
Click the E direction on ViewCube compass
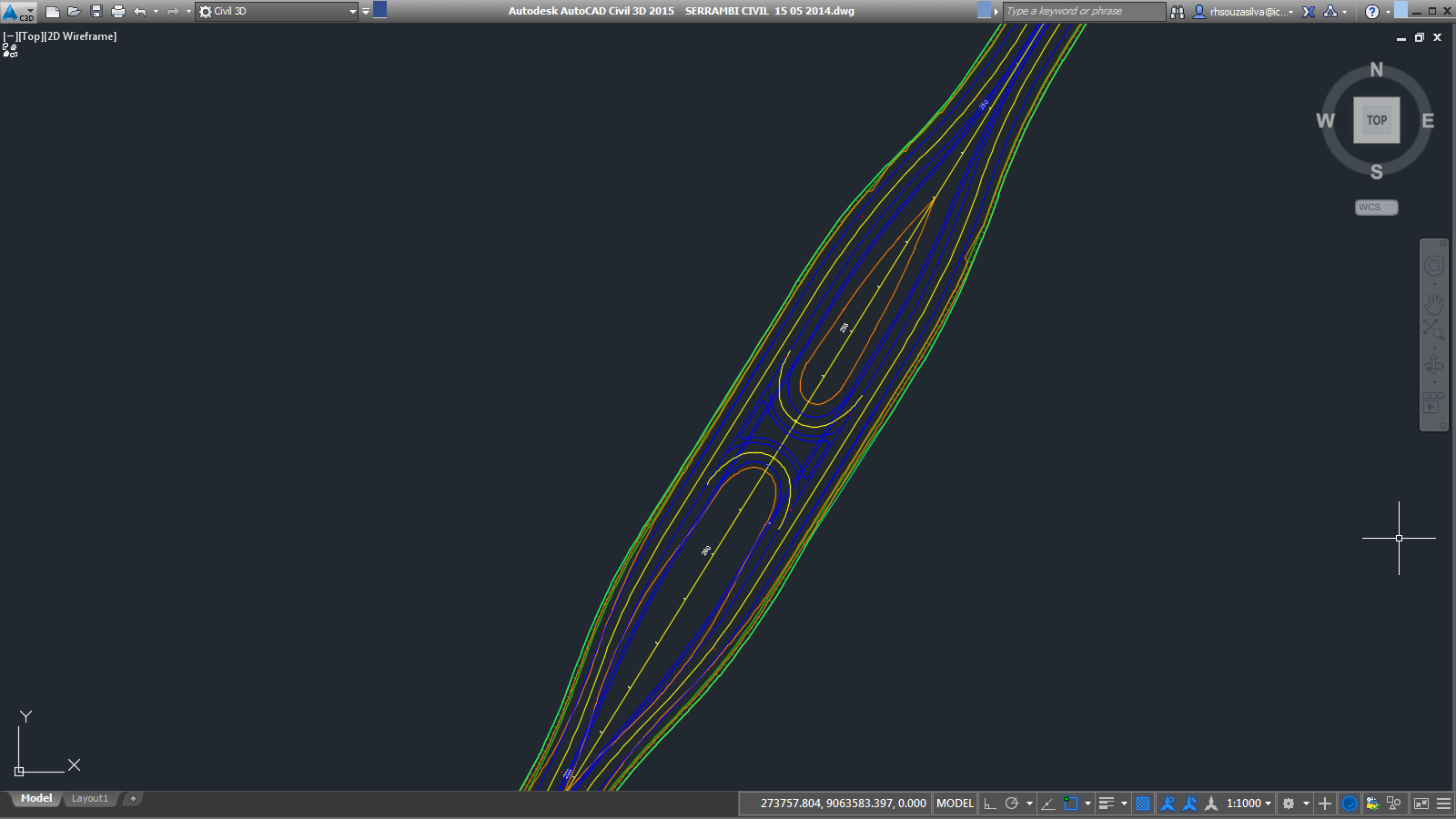coord(1428,121)
